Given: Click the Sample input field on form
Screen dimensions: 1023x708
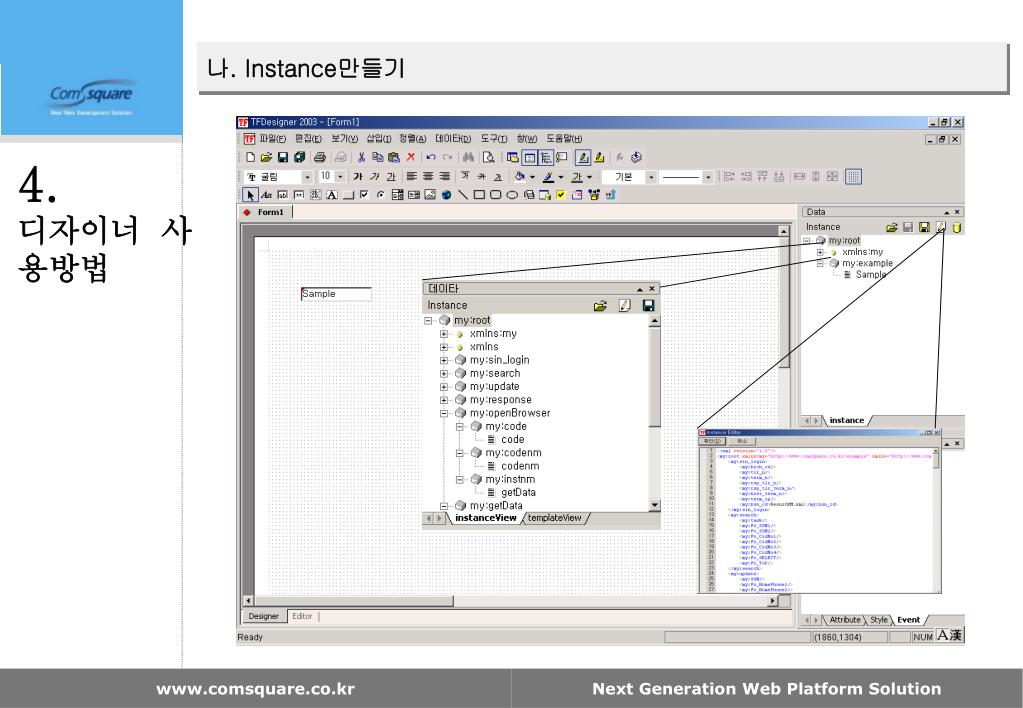Looking at the screenshot, I should (336, 294).
